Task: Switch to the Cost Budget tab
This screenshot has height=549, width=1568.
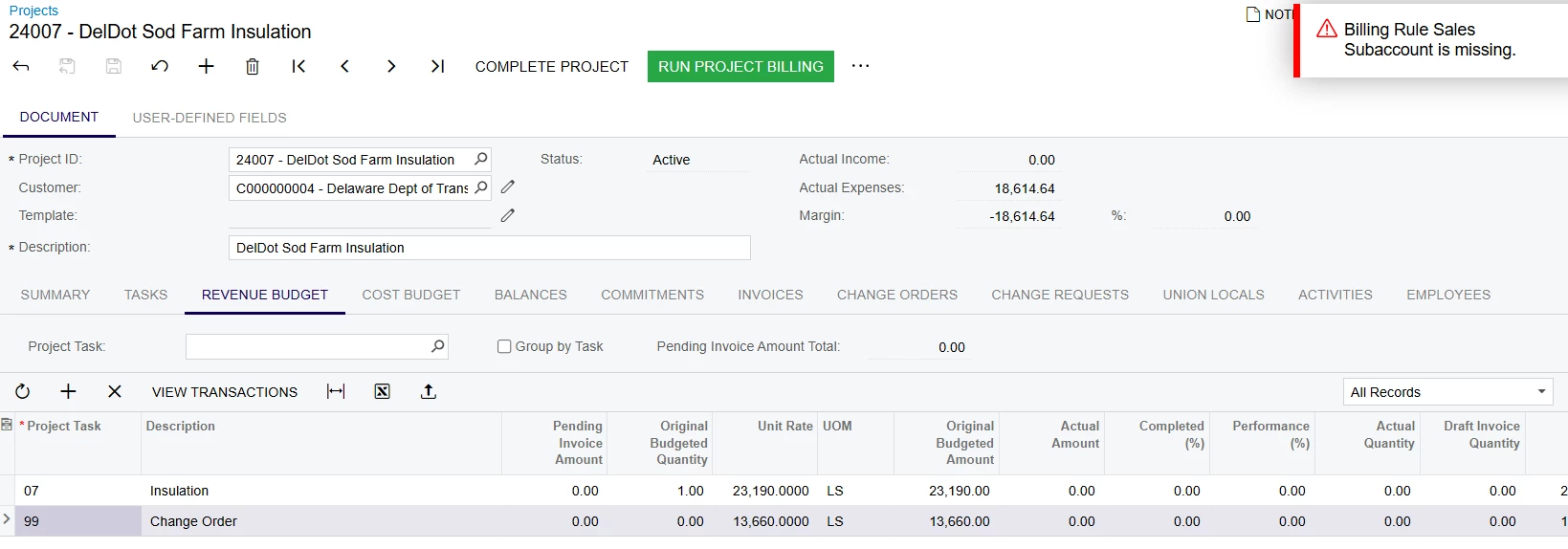Action: point(411,295)
